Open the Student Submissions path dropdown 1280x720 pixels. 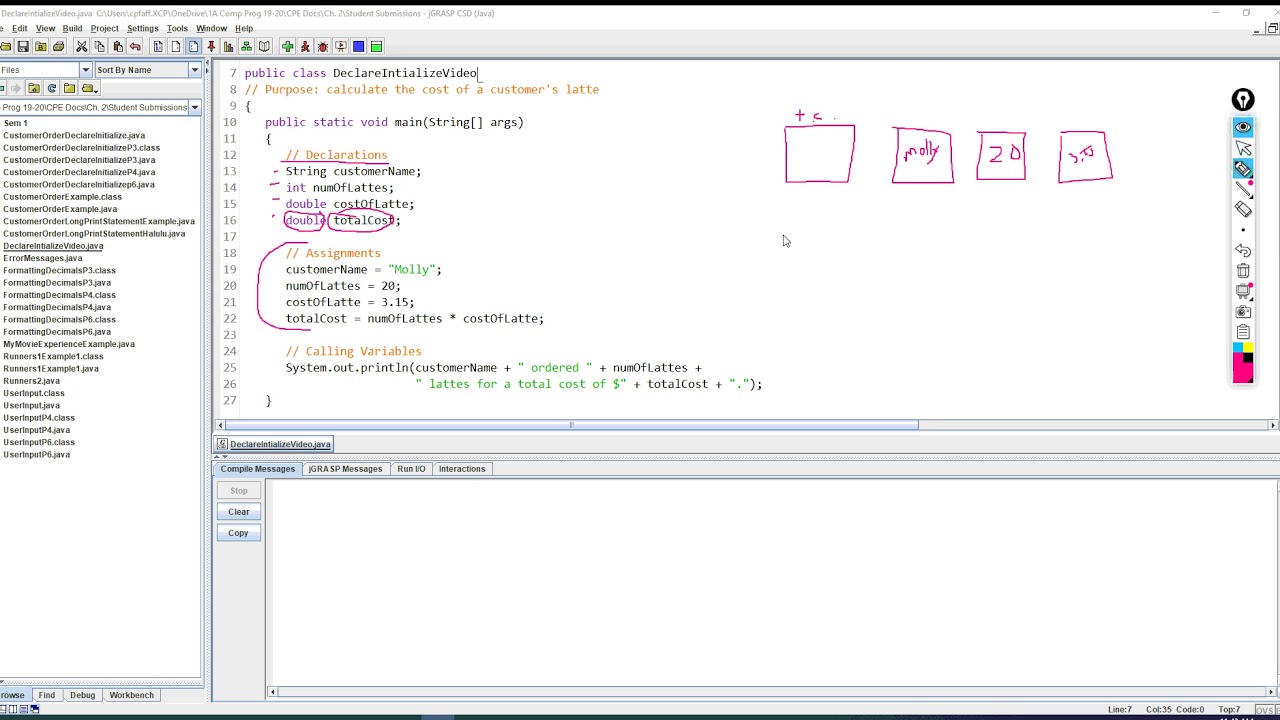(x=195, y=107)
